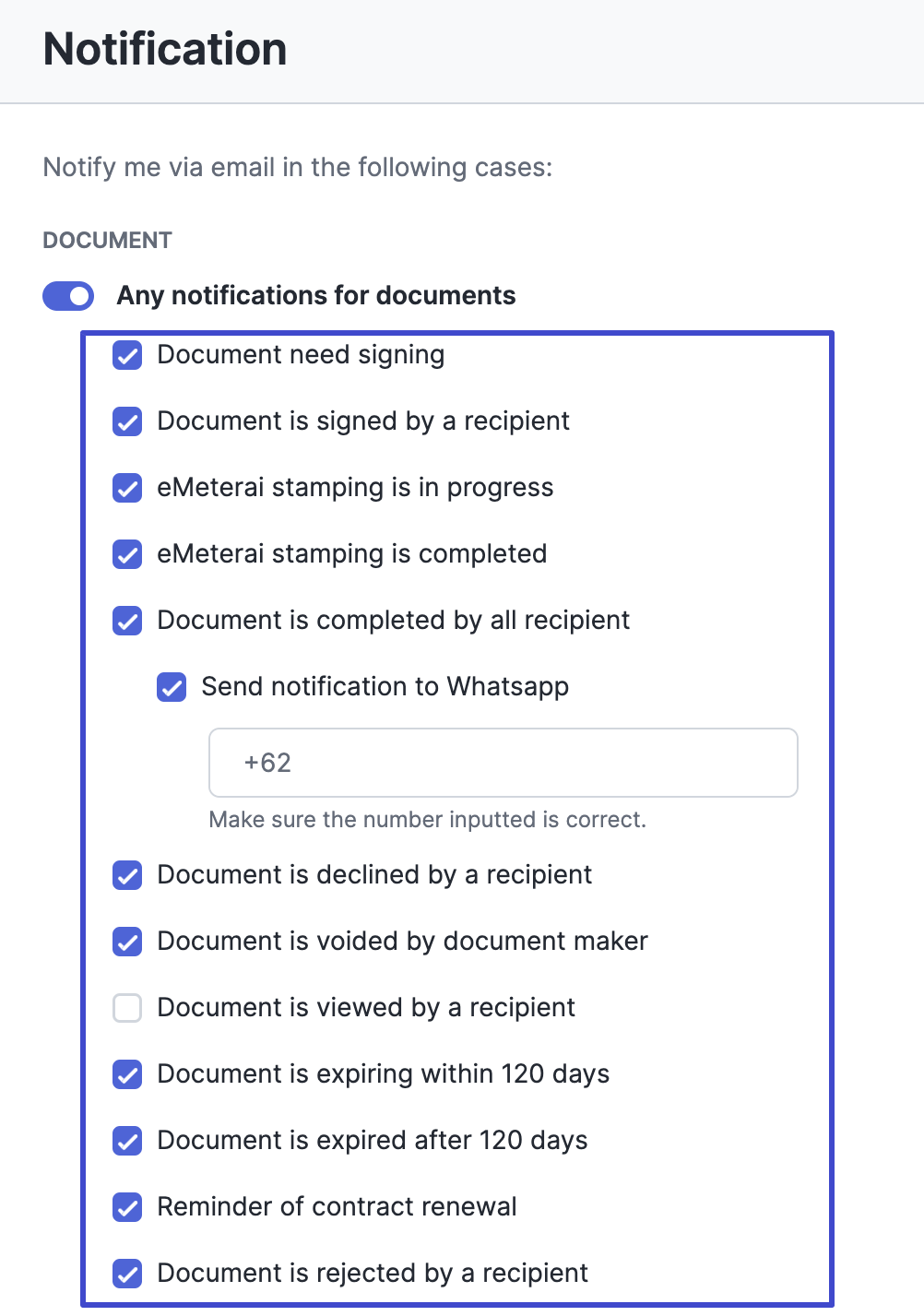This screenshot has height=1316, width=924.
Task: Uncheck Document need signing checkbox
Action: point(127,355)
